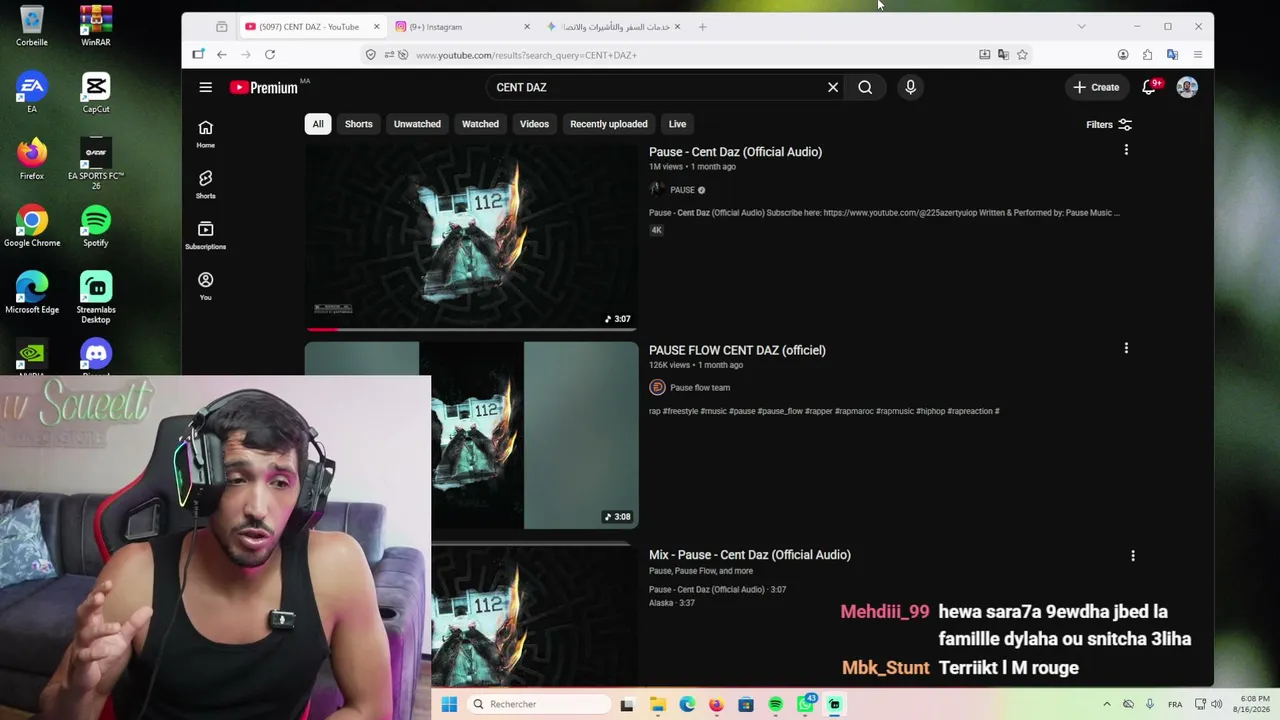The image size is (1280, 720).
Task: Filter results by Shorts chip
Action: pos(358,124)
